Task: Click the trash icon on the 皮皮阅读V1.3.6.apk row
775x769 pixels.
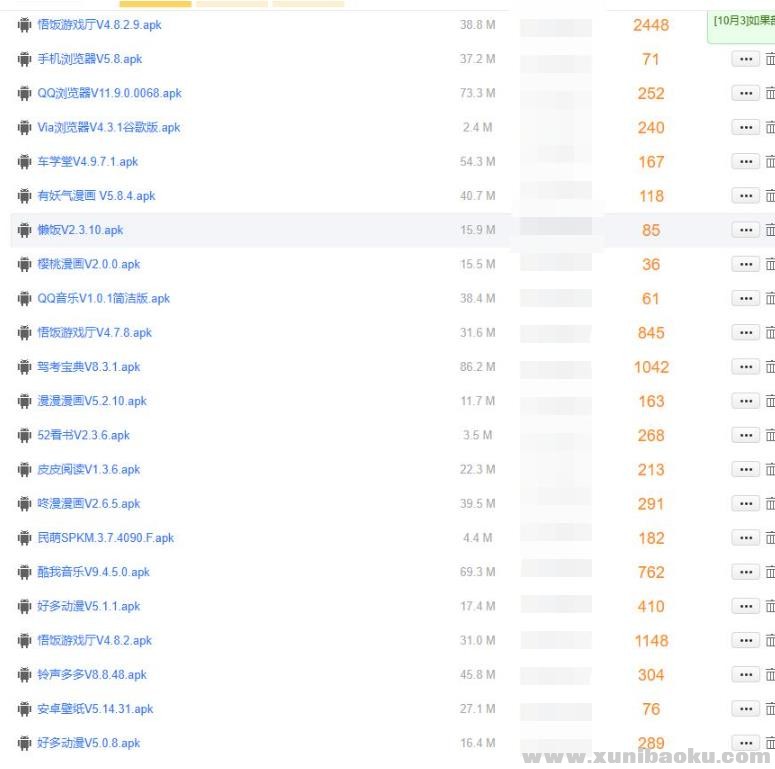Action: [769, 470]
